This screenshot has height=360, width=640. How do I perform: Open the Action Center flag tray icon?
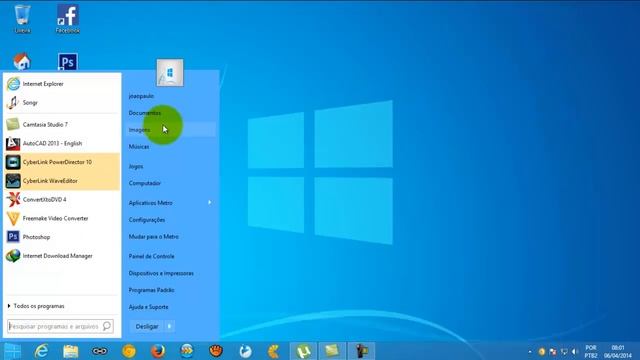point(553,351)
